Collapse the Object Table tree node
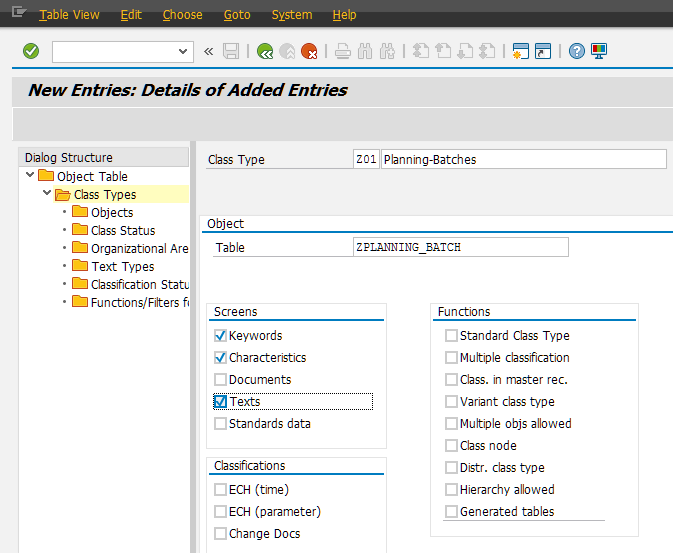 coord(31,176)
